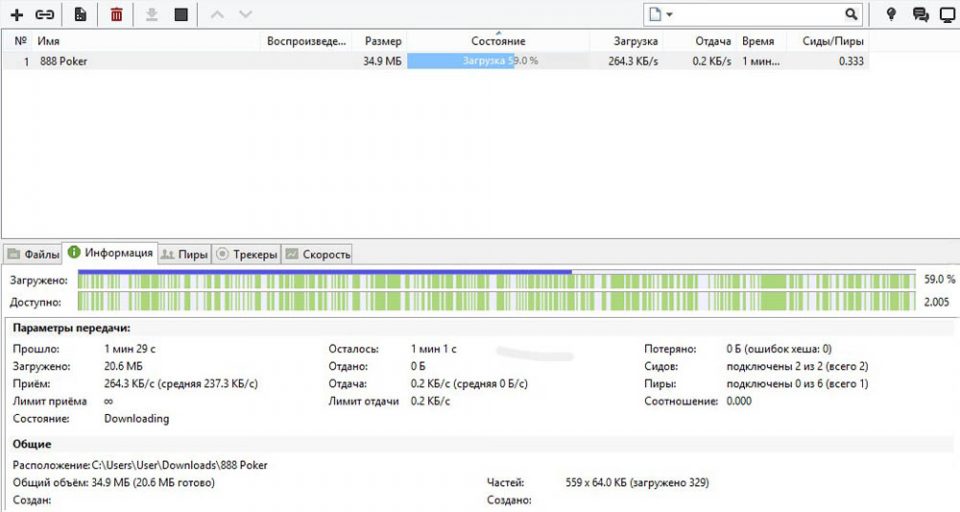This screenshot has height=512, width=960.
Task: Click the add torrent plus icon
Action: point(17,14)
